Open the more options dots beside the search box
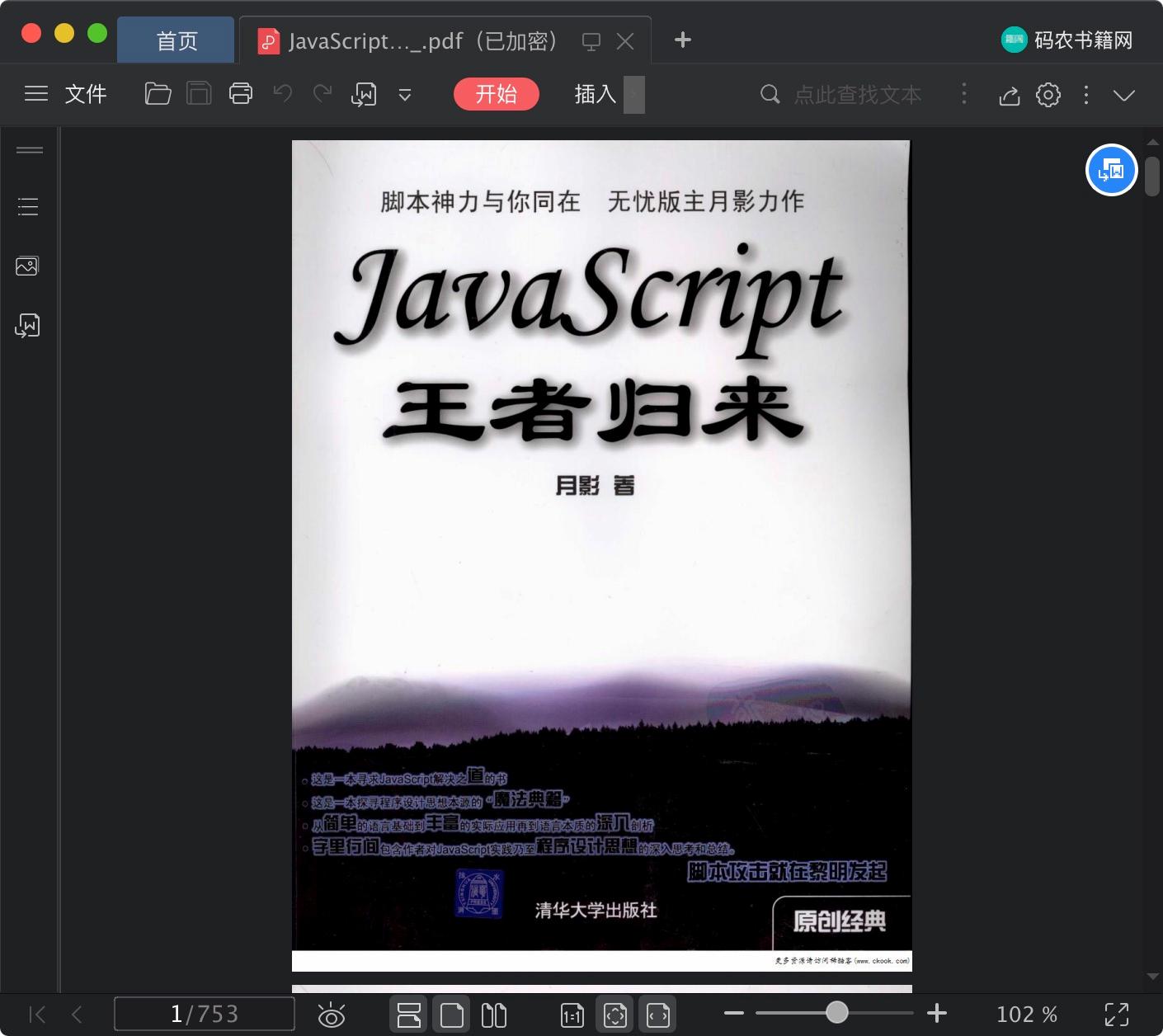The width and height of the screenshot is (1163, 1036). (964, 94)
